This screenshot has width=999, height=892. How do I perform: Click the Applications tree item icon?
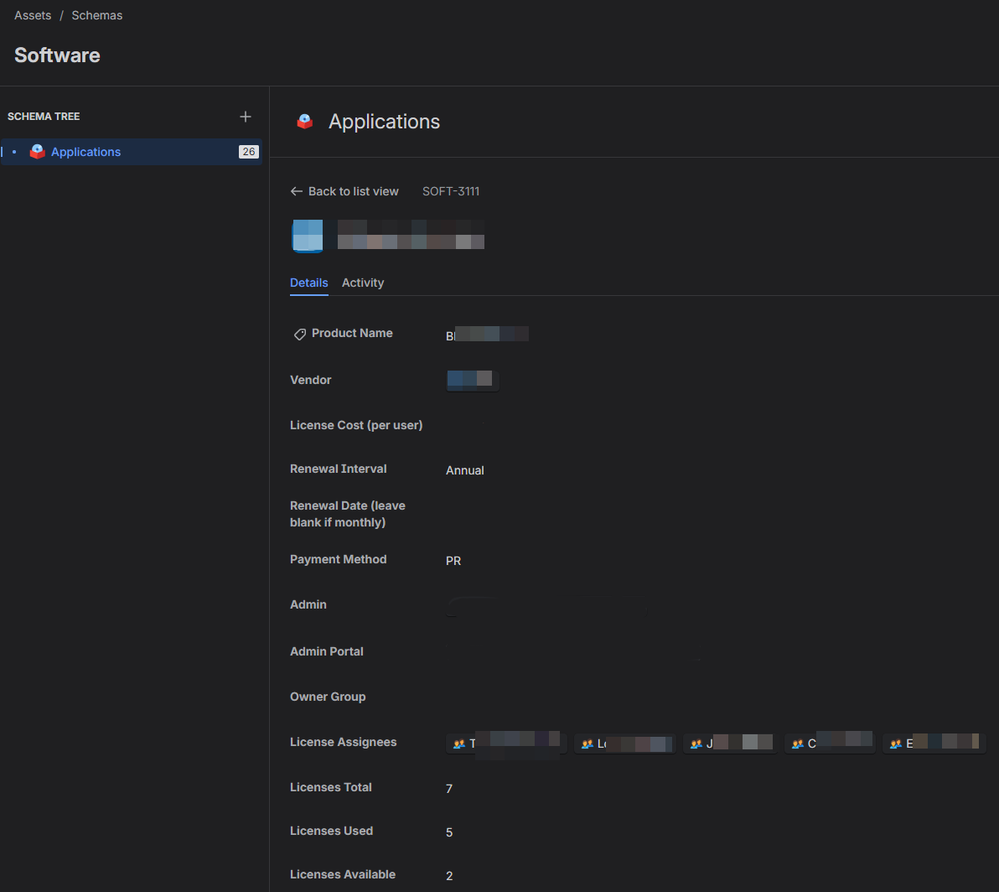click(x=38, y=152)
